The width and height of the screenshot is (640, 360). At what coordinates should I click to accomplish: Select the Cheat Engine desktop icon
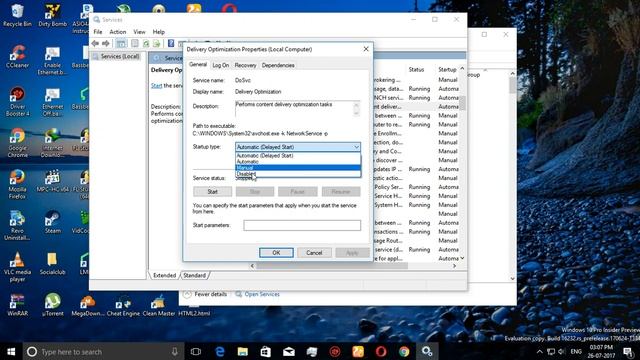pos(123,306)
